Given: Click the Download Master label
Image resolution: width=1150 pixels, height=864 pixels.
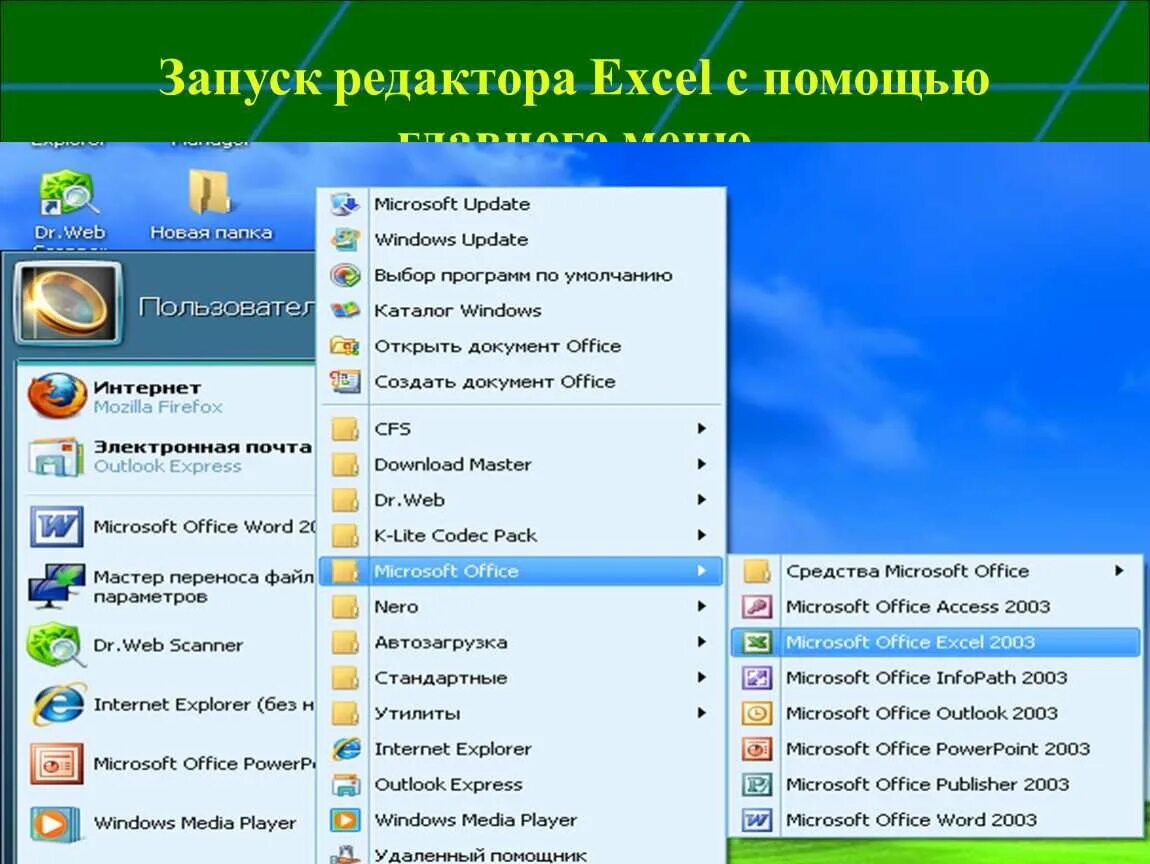Looking at the screenshot, I should (453, 464).
